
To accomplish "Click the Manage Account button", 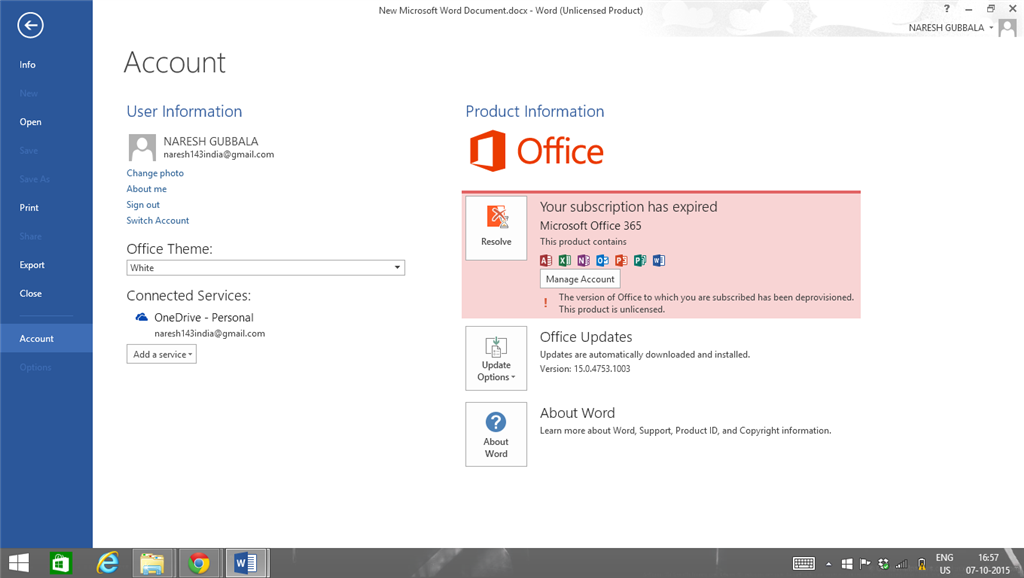I will tap(580, 278).
